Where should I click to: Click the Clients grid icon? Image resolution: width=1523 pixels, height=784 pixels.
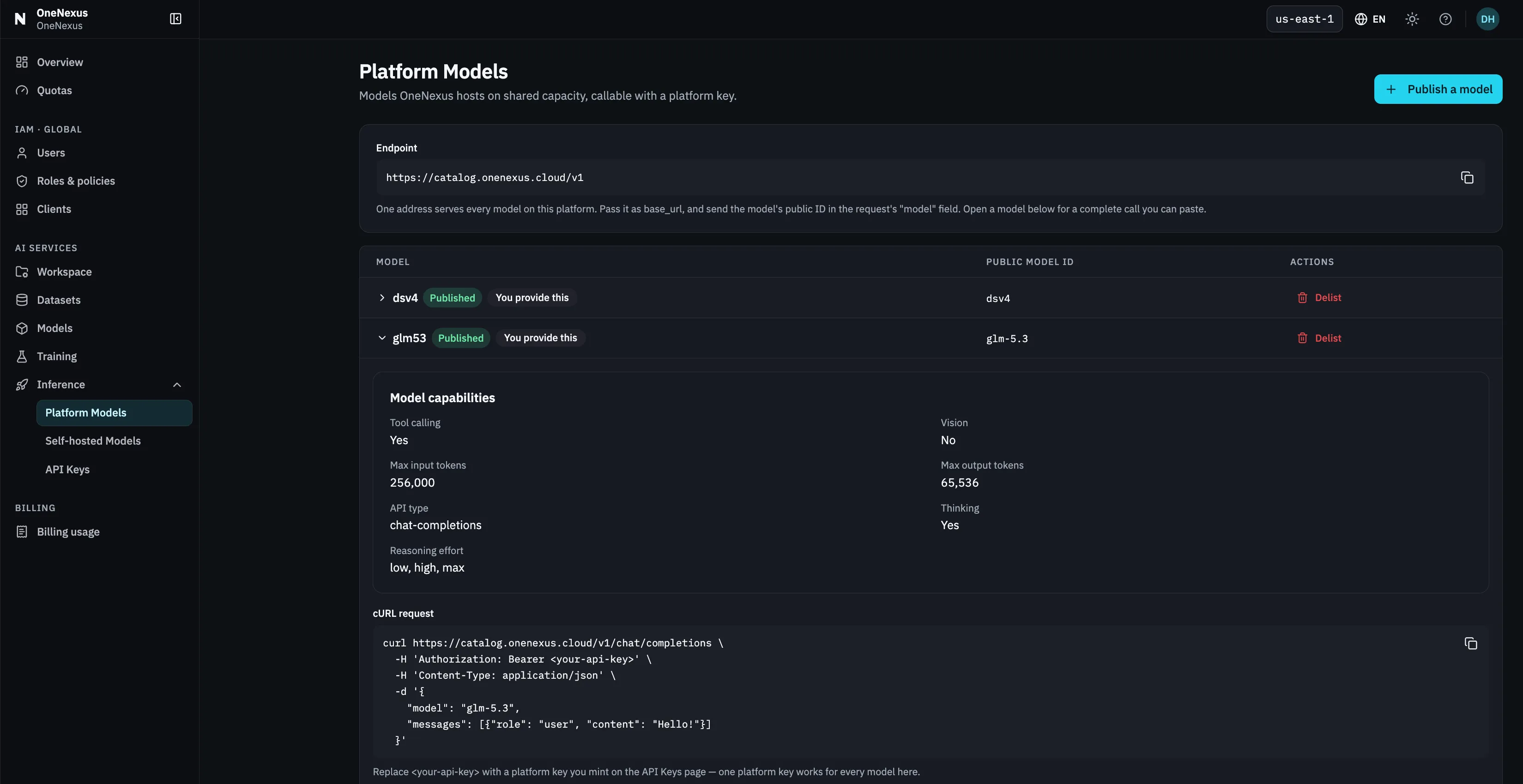click(22, 209)
